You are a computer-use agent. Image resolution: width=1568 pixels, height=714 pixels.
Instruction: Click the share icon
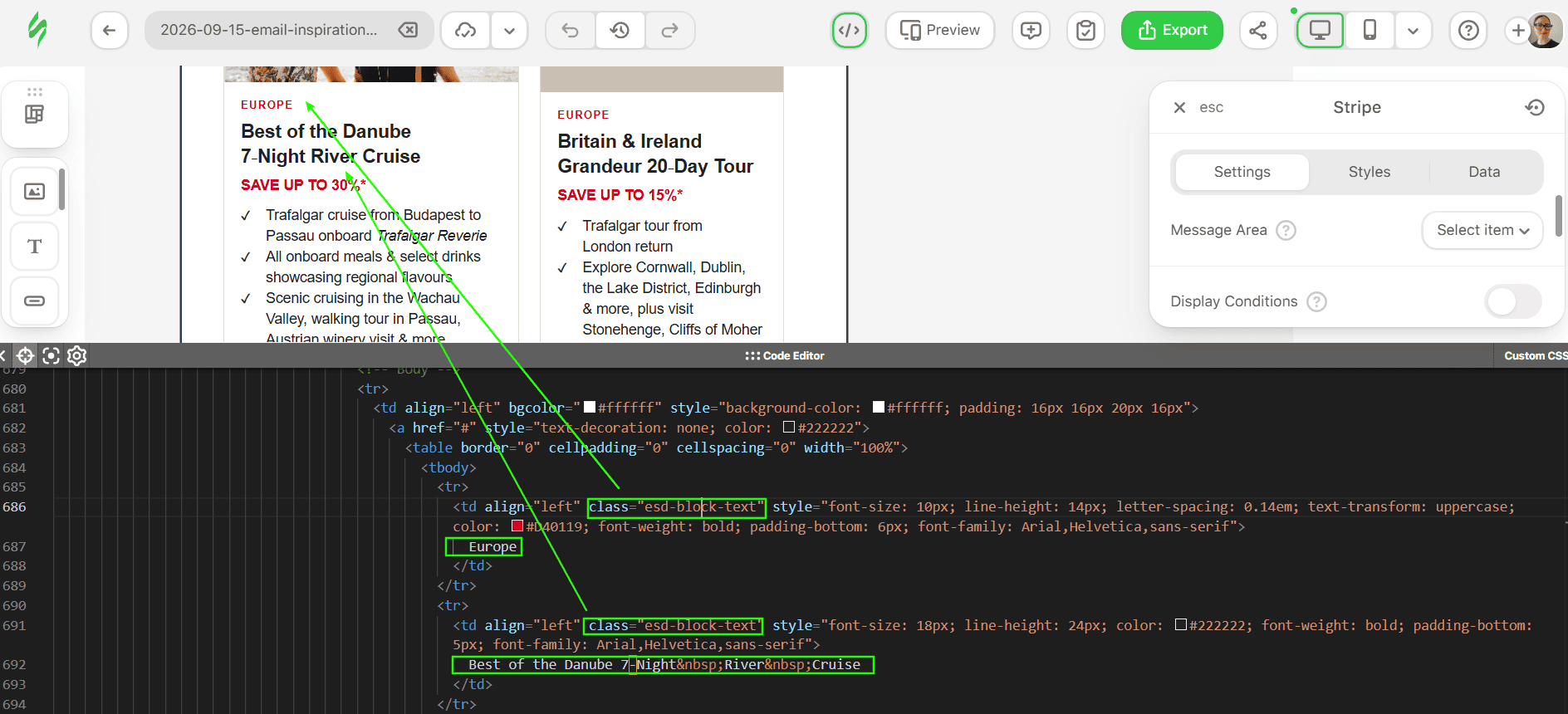coord(1258,31)
